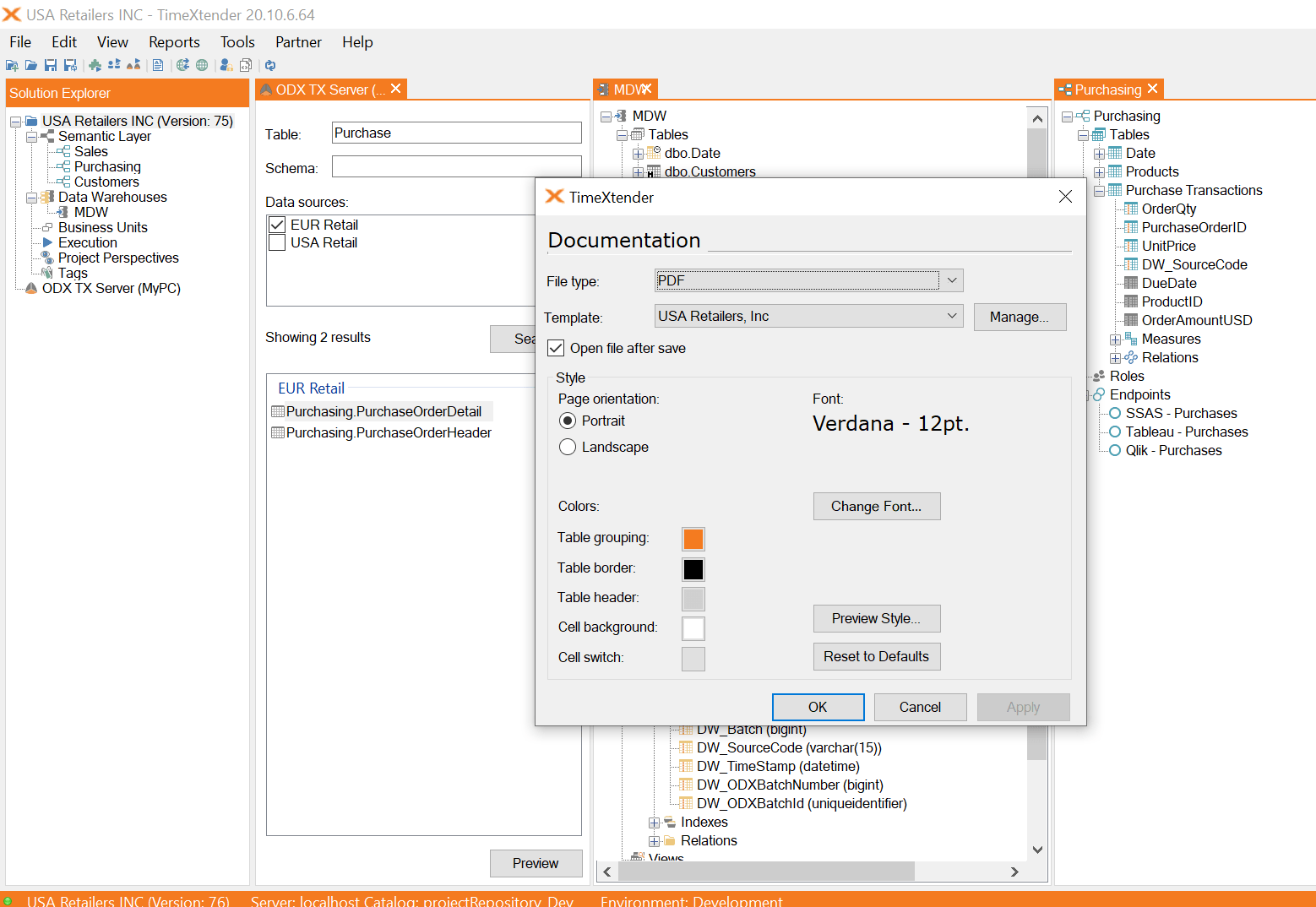
Task: Click the Qlik - Purchases endpoint circle icon
Action: (1115, 450)
